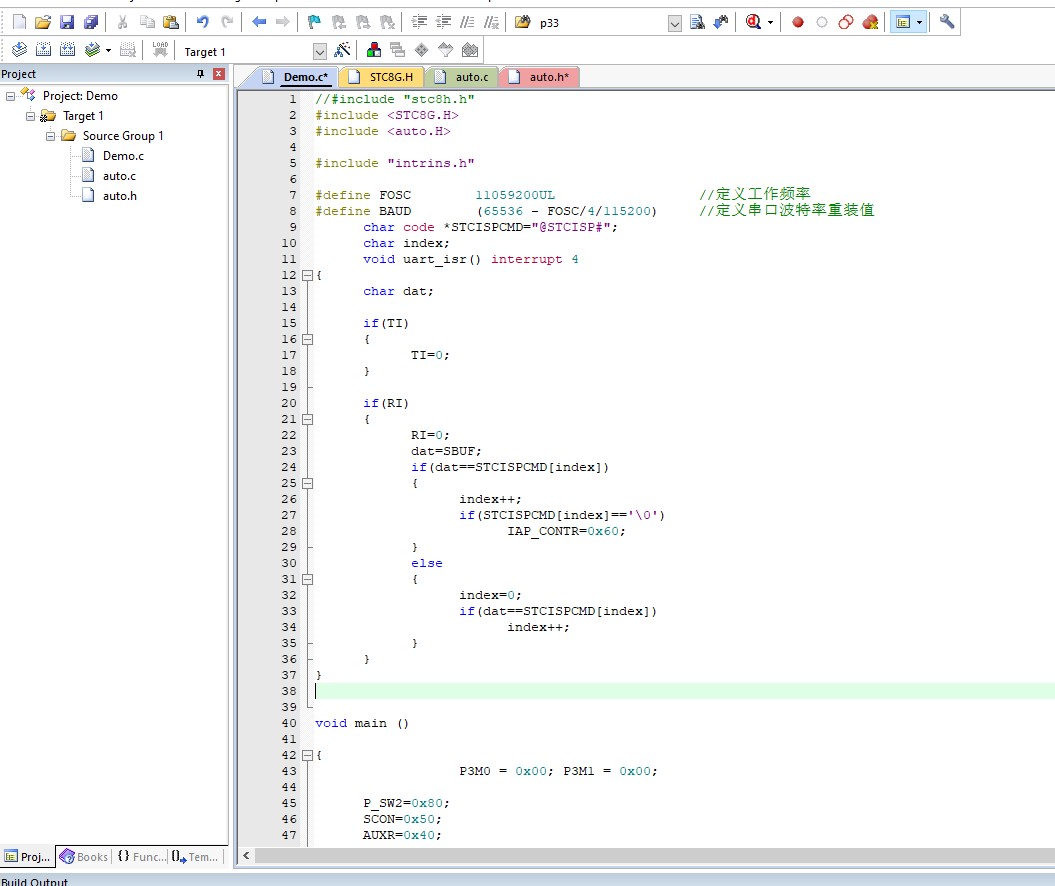The width and height of the screenshot is (1055, 886).
Task: Launch the Pack Installer
Action: coord(470,49)
